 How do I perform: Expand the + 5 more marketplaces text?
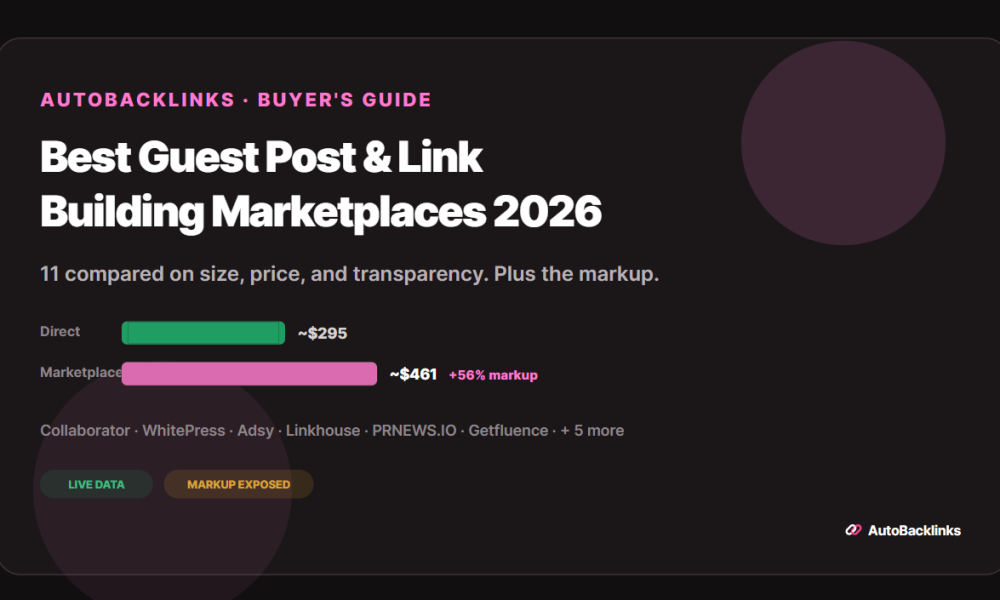(592, 430)
